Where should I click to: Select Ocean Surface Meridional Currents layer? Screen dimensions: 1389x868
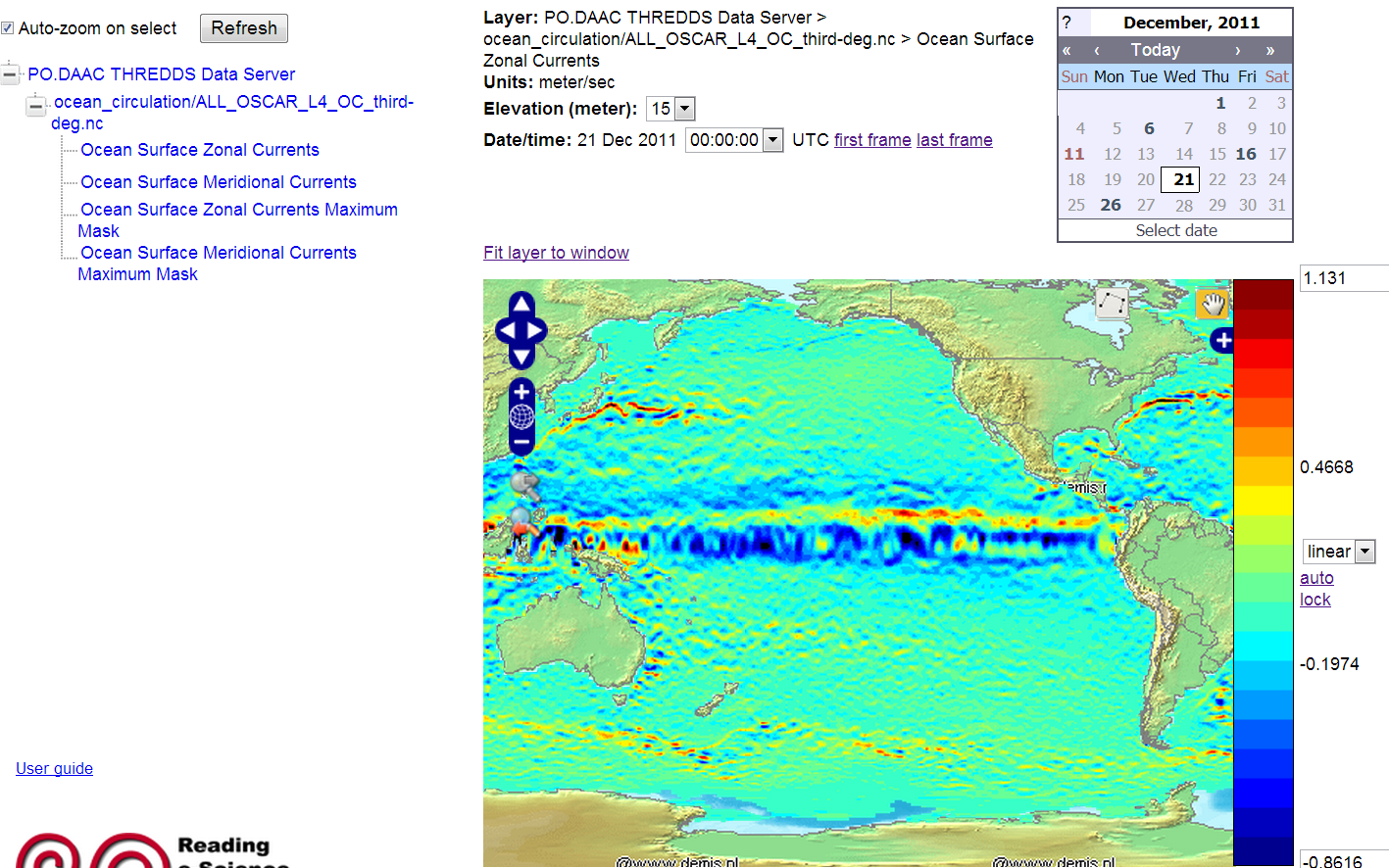click(x=218, y=182)
